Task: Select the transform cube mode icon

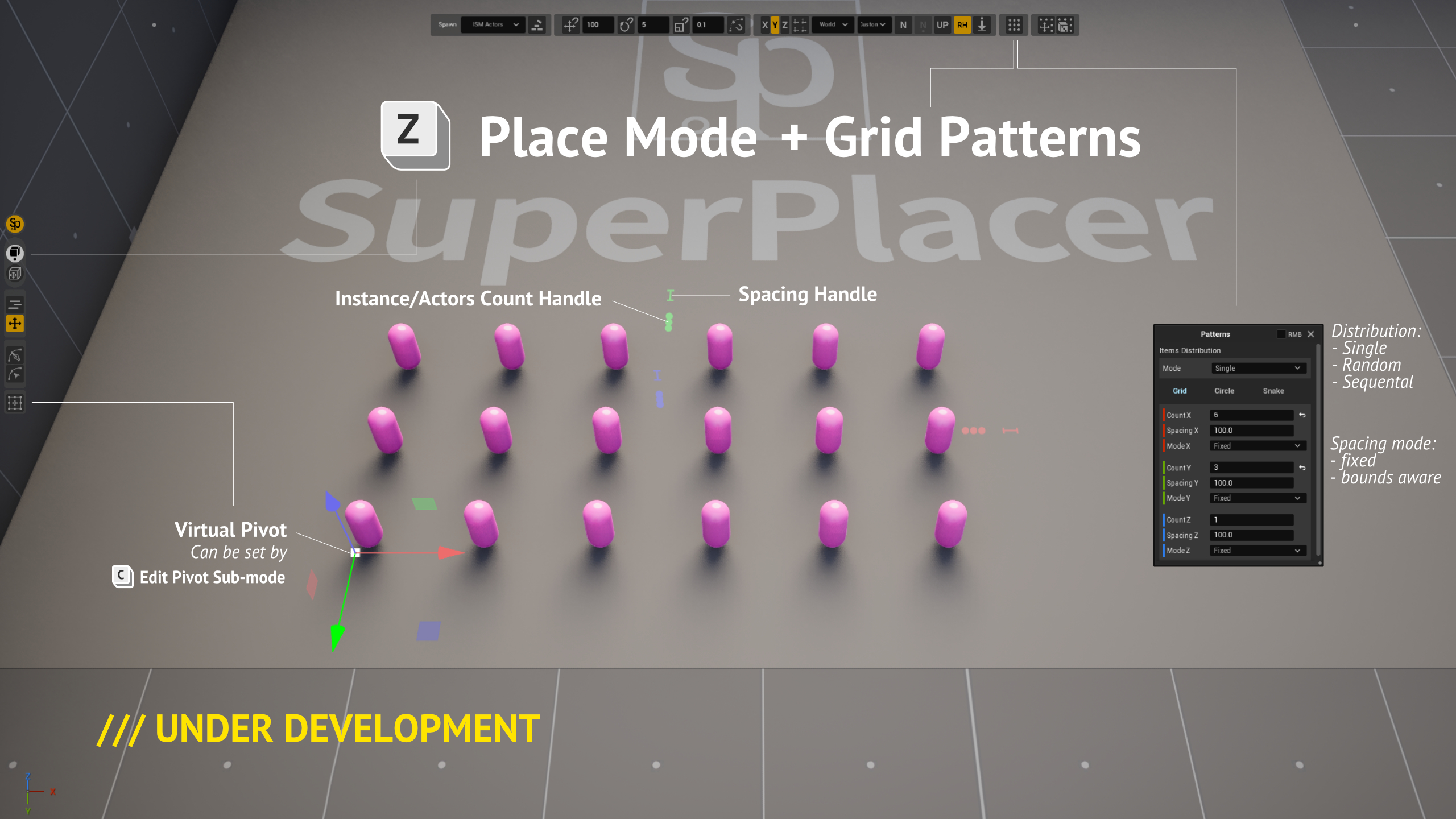Action: point(15,274)
